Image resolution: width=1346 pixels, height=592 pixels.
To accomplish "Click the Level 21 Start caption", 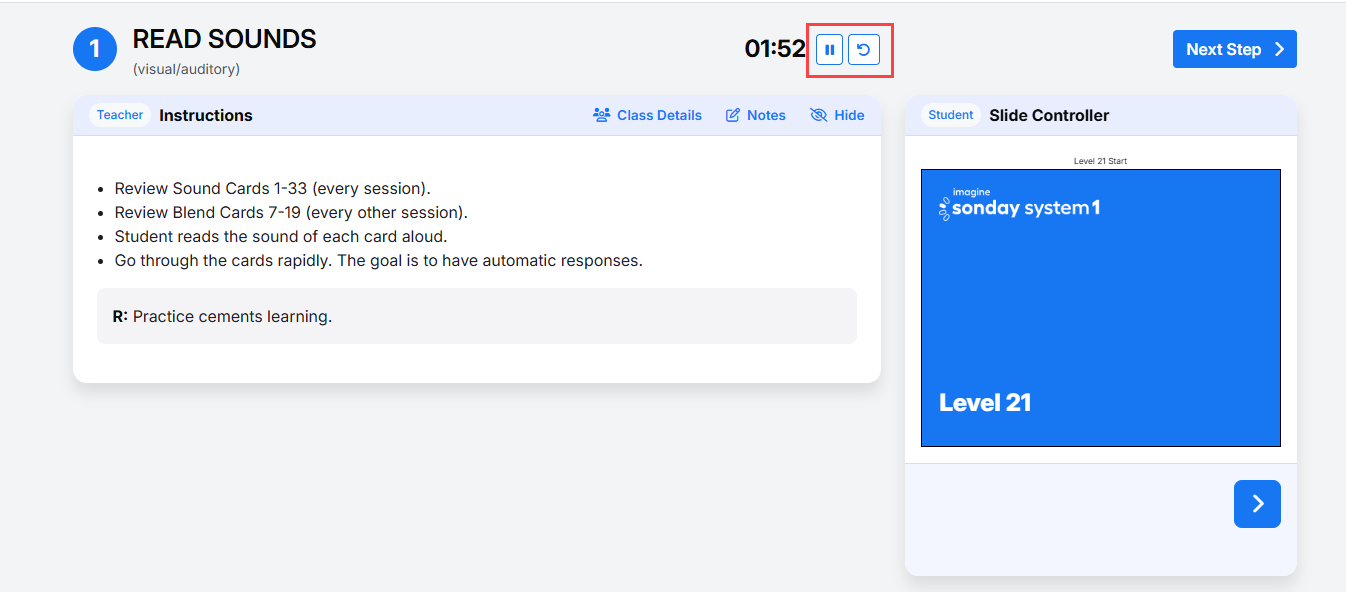I will (x=1100, y=161).
